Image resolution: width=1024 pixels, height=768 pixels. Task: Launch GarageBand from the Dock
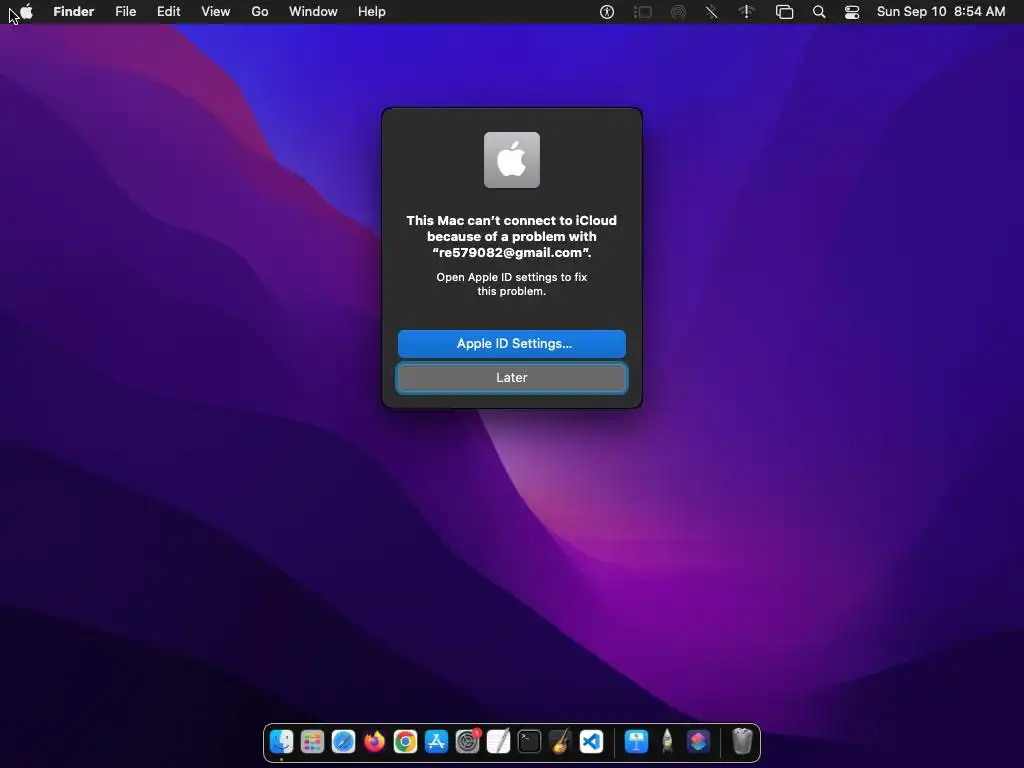pyautogui.click(x=560, y=742)
